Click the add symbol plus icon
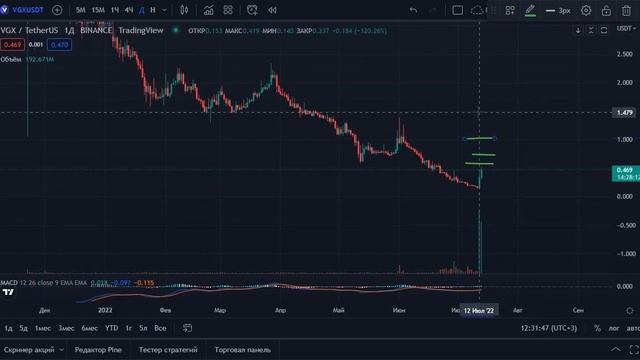The width and height of the screenshot is (640, 360). pos(57,10)
